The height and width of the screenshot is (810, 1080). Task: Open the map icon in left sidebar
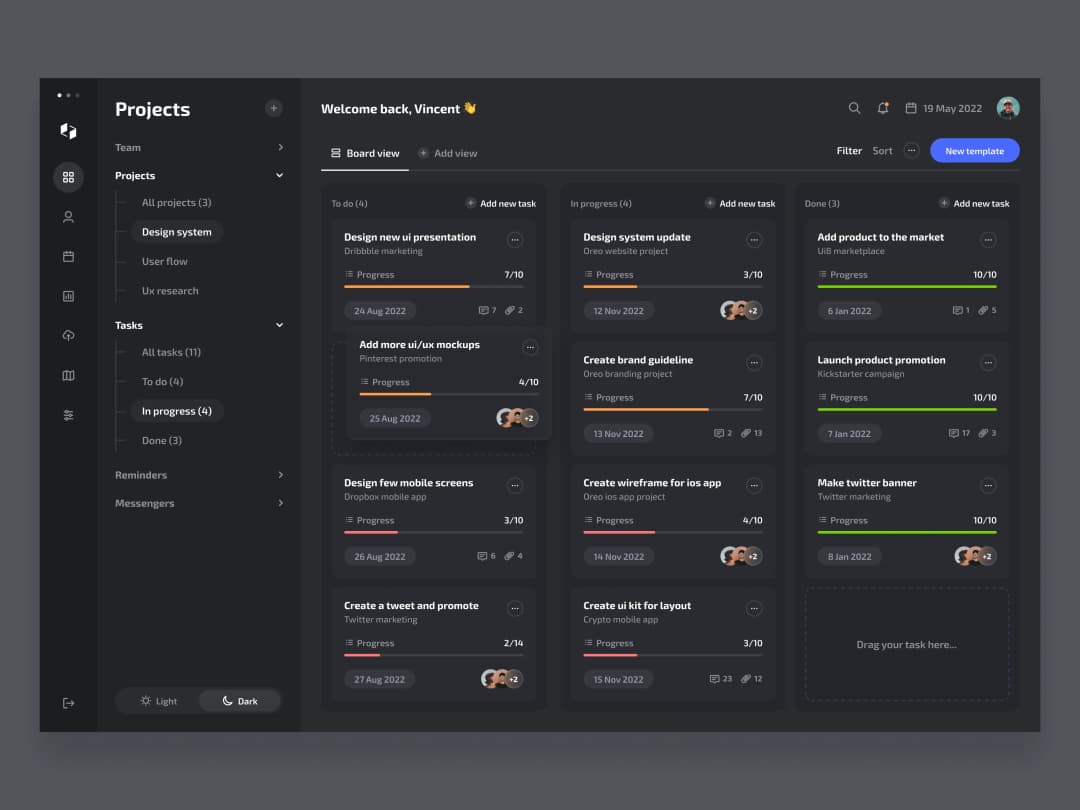(x=68, y=376)
